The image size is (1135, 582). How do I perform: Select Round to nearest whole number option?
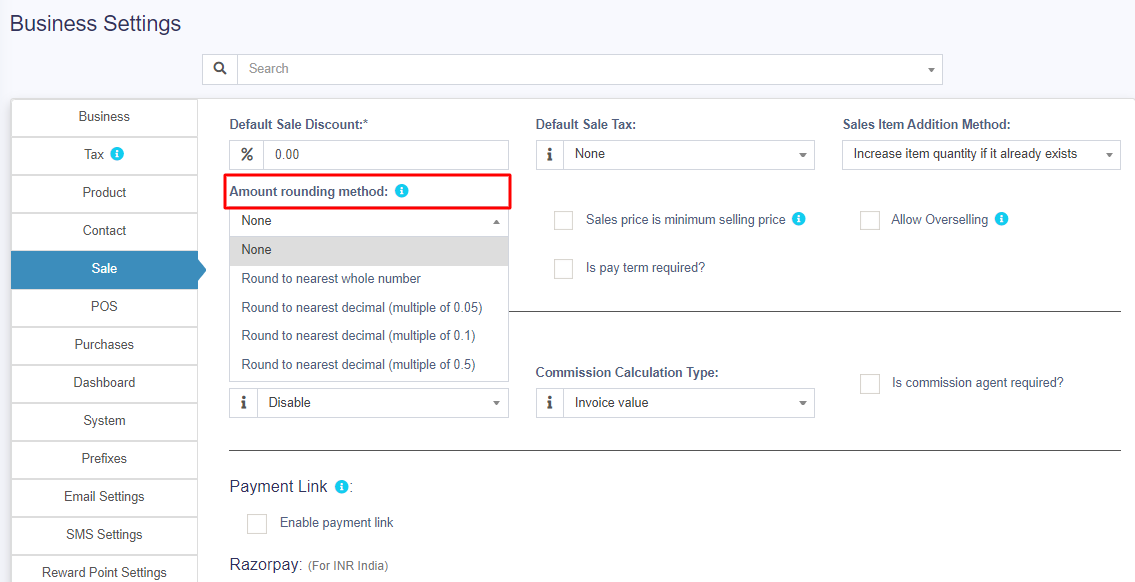click(x=331, y=279)
